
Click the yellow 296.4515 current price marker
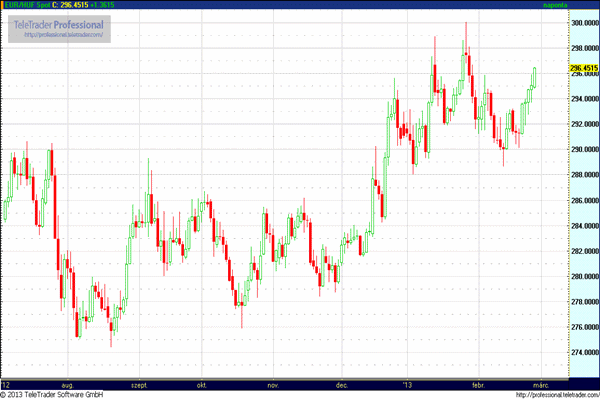[x=582, y=68]
